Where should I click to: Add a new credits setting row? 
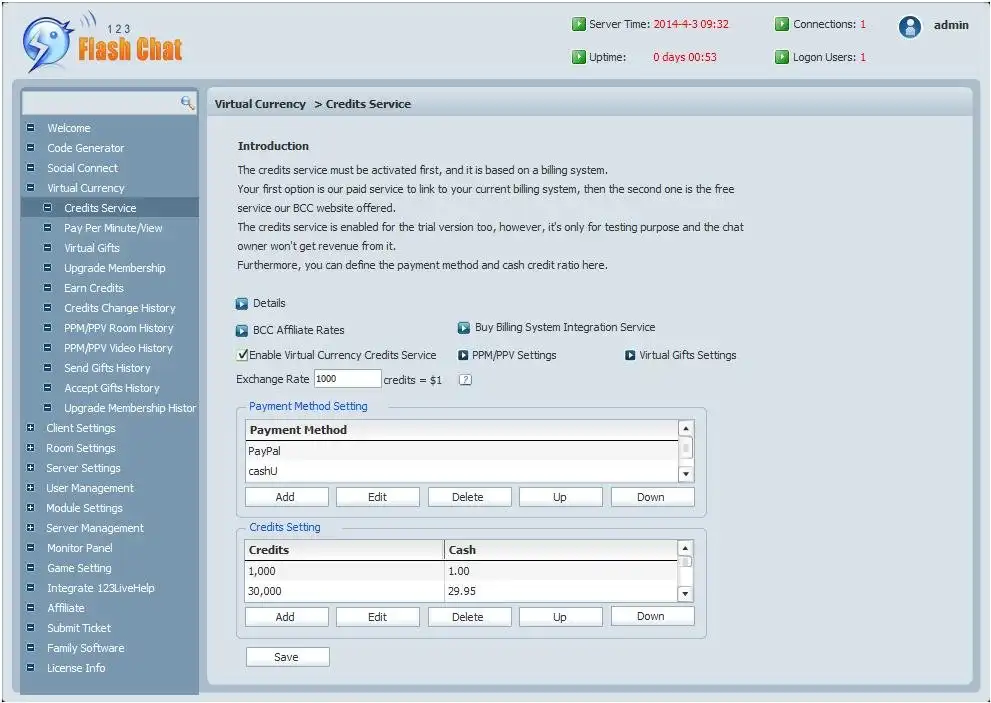tap(286, 616)
